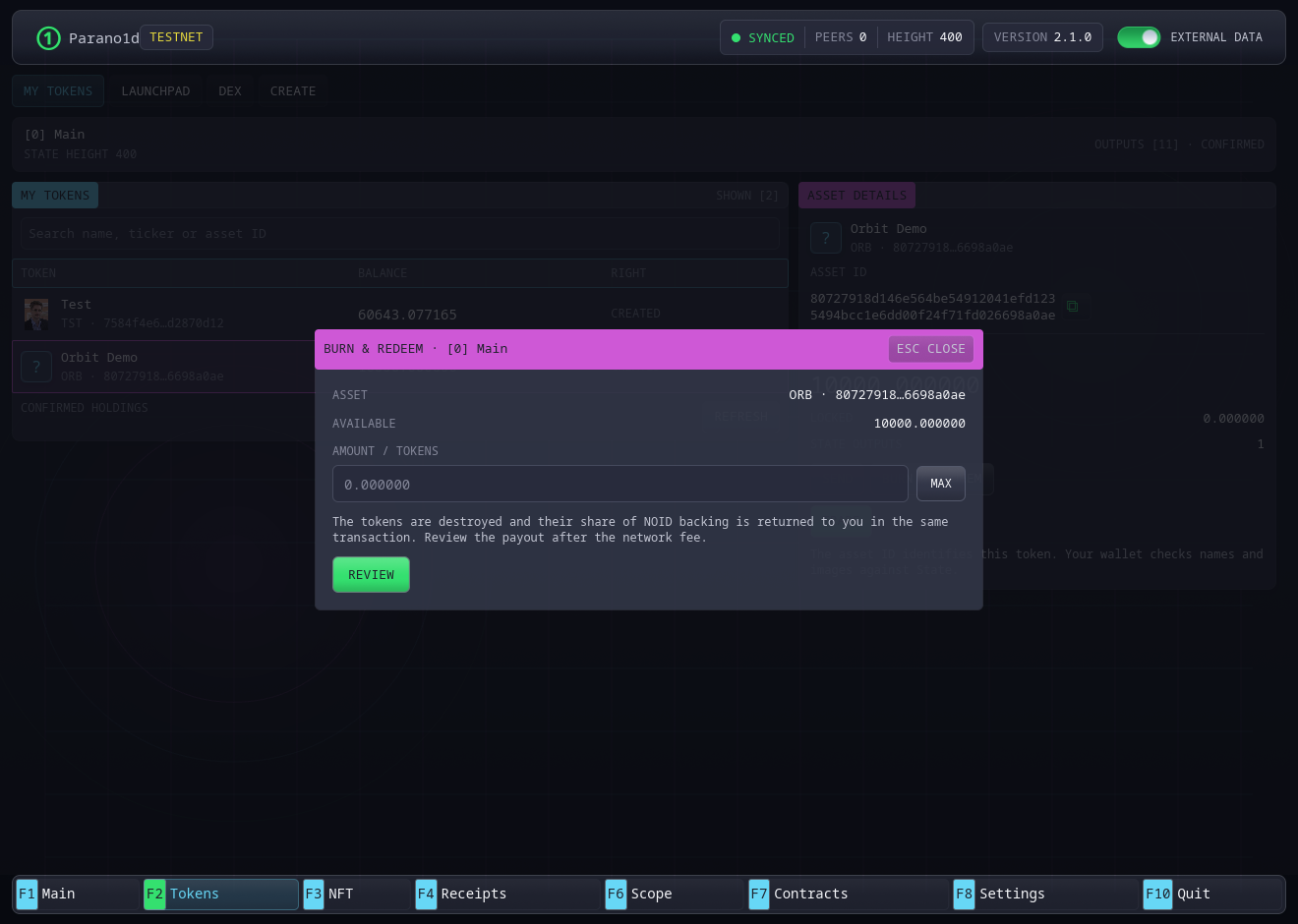The width and height of the screenshot is (1298, 924).
Task: Open the Launchpad tab
Action: click(x=155, y=91)
